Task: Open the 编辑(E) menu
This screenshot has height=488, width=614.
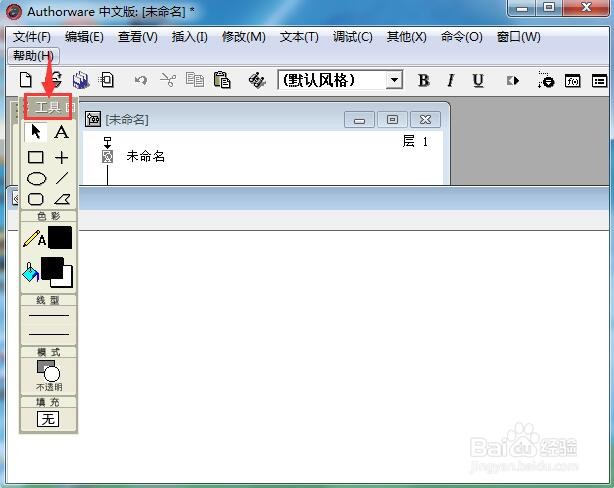Action: (84, 37)
